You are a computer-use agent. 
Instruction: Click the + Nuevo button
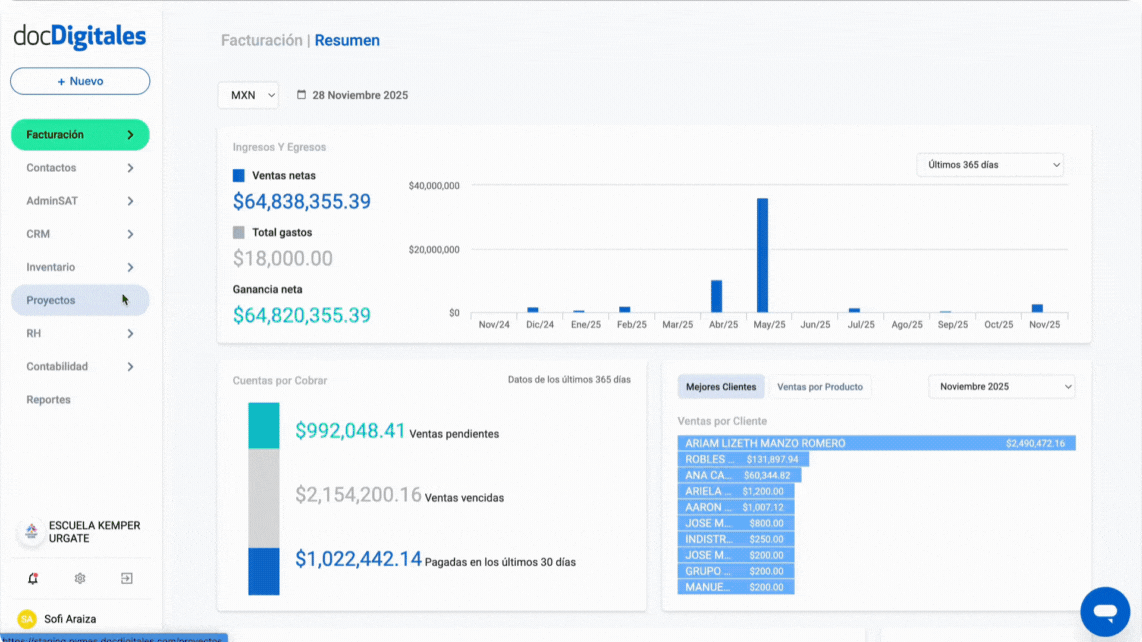[79, 81]
